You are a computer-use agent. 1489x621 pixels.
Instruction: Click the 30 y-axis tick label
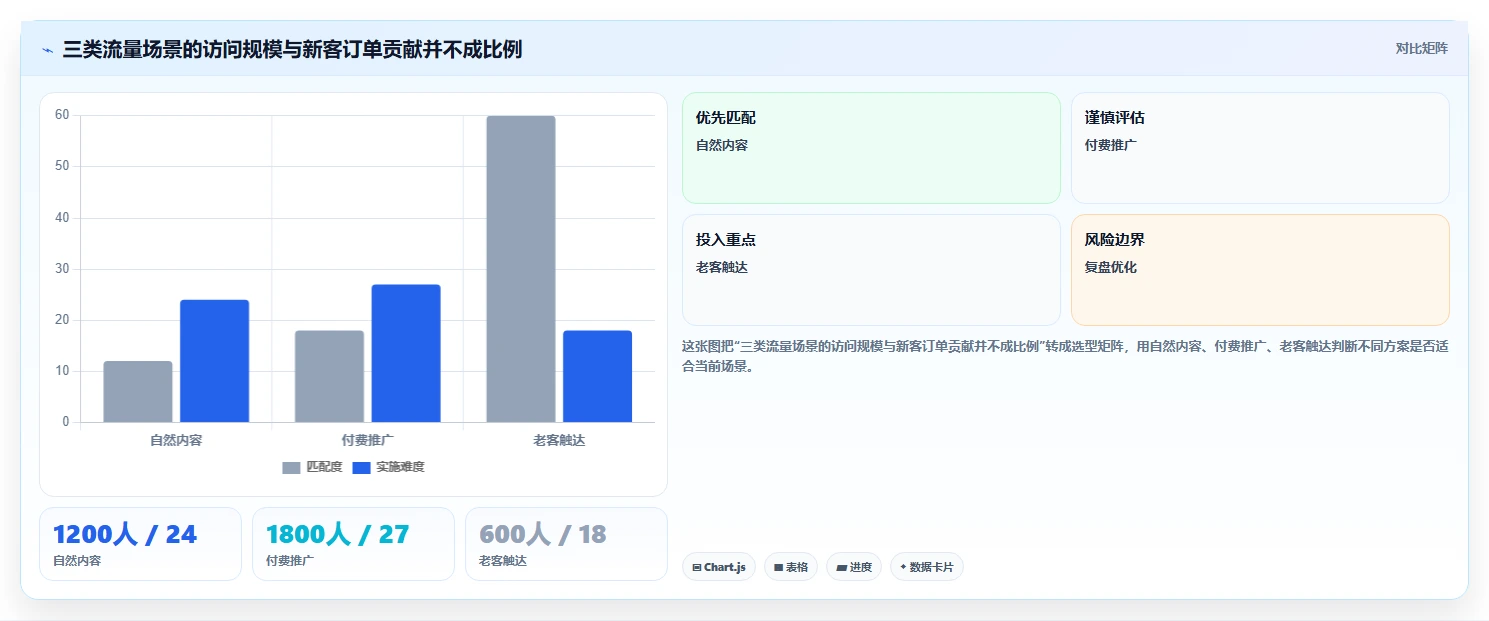tap(62, 269)
